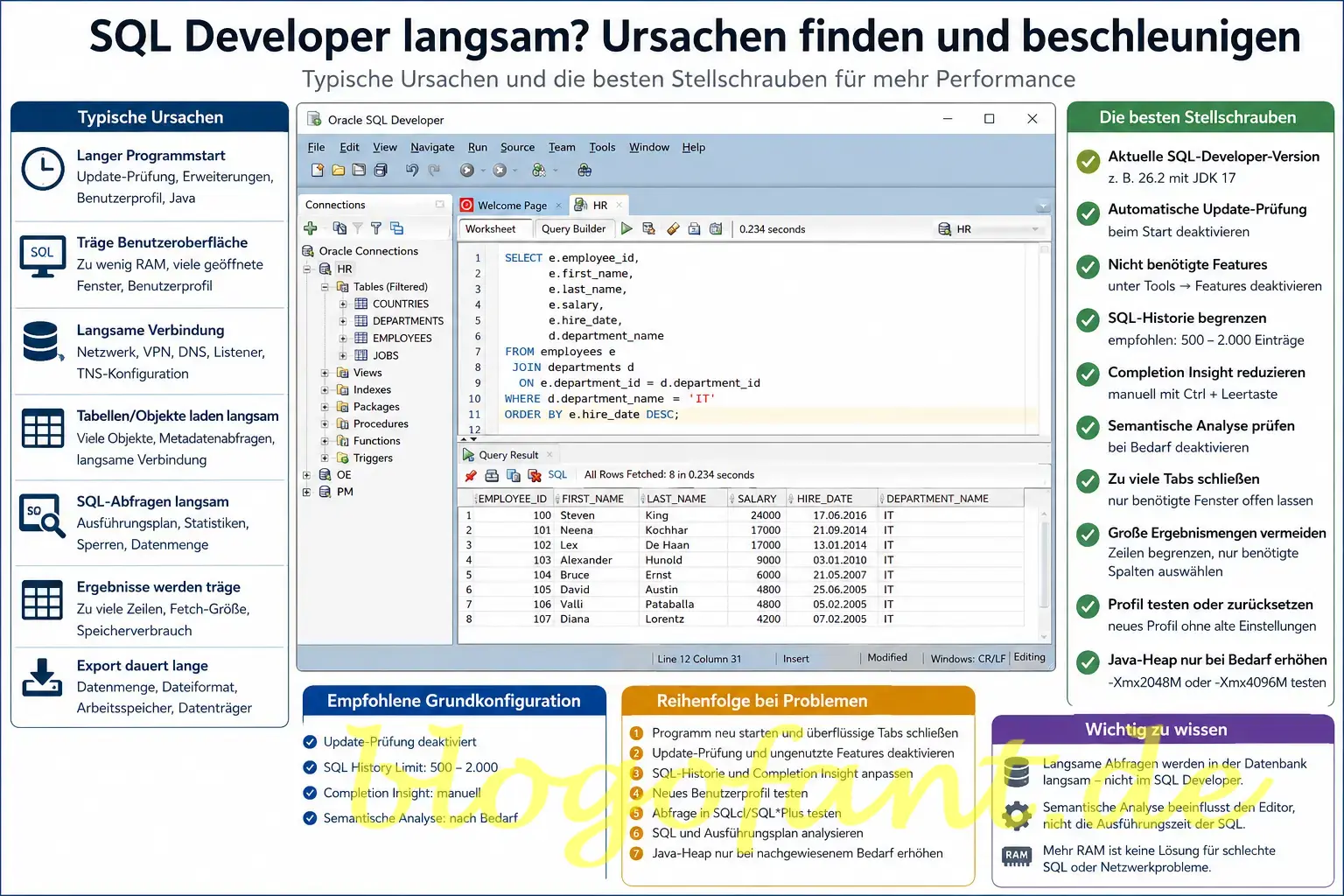This screenshot has height=896, width=1344.
Task: Click the red pin icon in Query Result
Action: 471,475
